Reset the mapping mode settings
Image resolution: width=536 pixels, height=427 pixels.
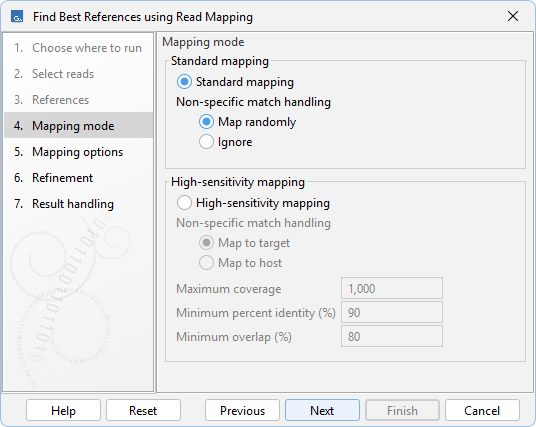[x=143, y=410]
